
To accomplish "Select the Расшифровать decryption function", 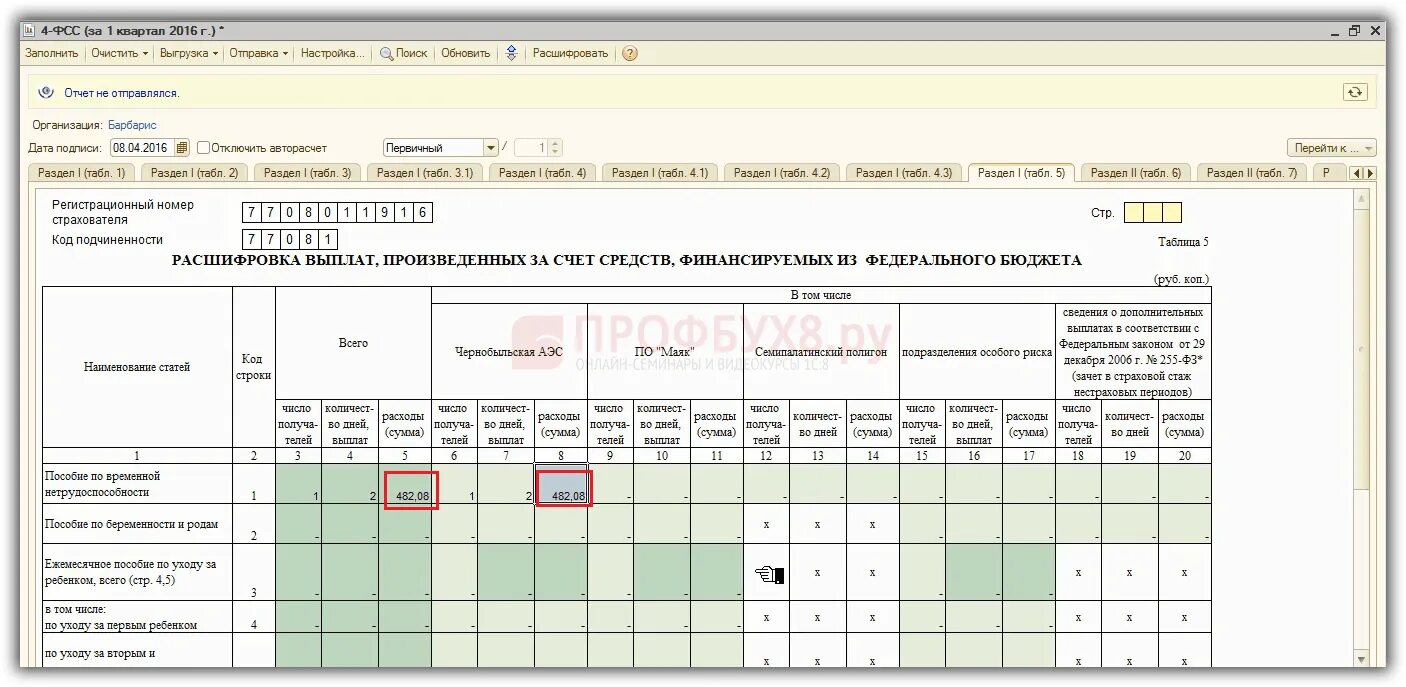I will point(570,54).
